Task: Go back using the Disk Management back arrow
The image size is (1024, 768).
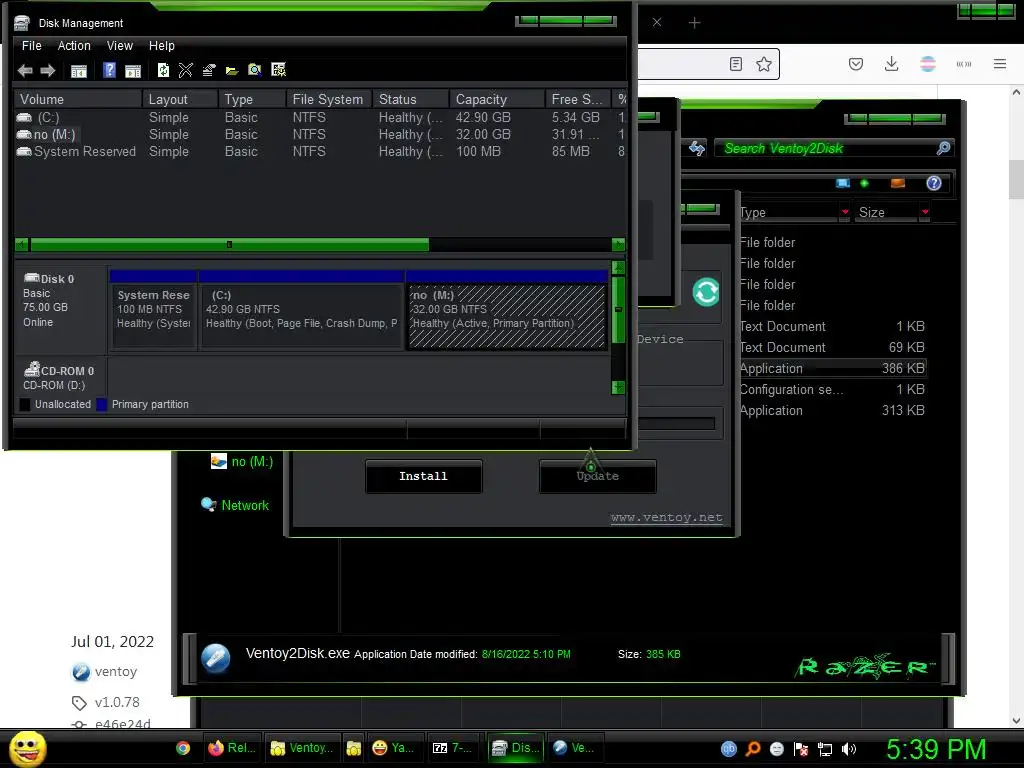Action: click(x=25, y=71)
